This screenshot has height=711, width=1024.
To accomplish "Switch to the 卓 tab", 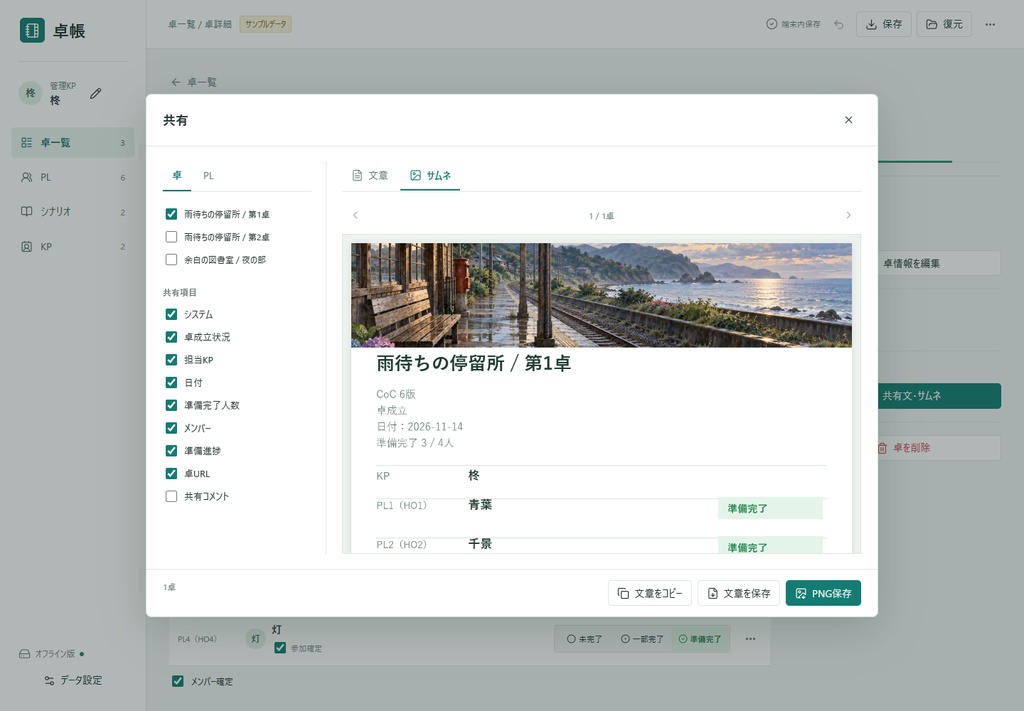I will point(177,176).
